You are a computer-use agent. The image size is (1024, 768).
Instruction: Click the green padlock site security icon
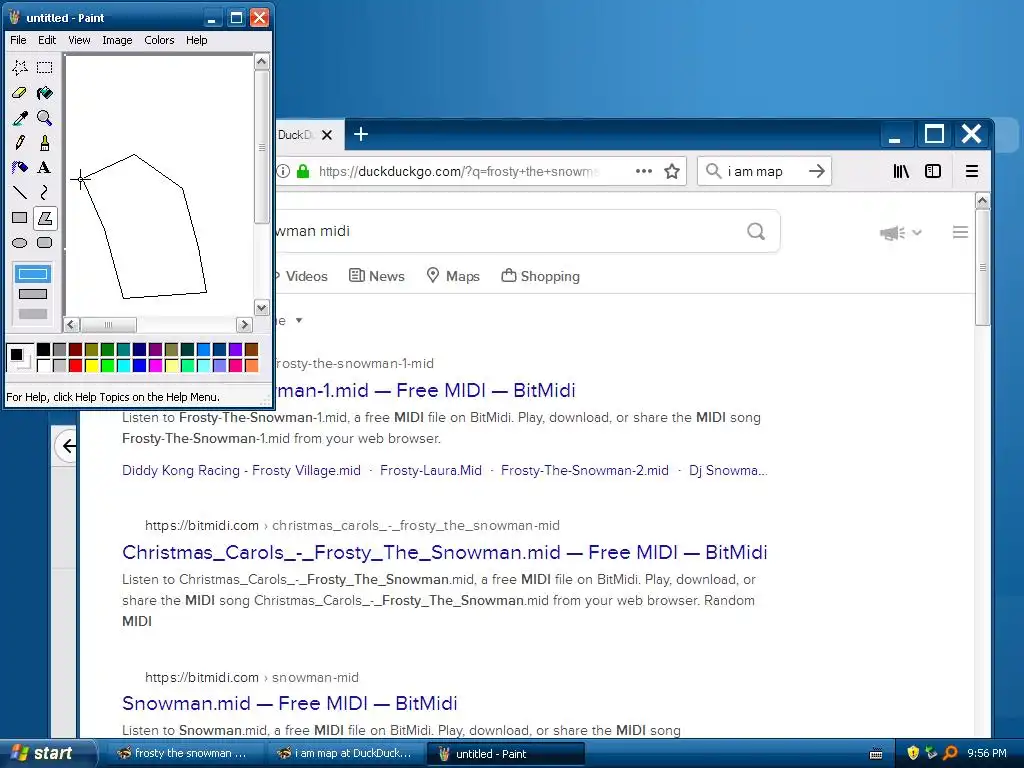302,171
